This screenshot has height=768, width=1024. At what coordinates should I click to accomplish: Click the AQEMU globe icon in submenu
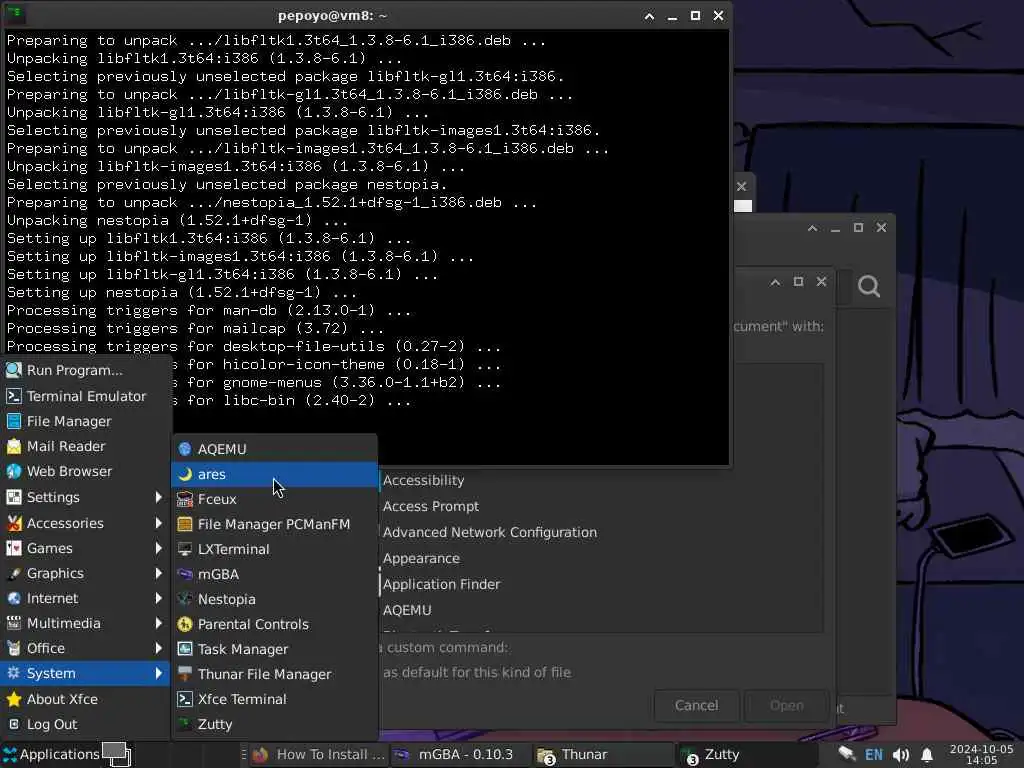tap(185, 449)
